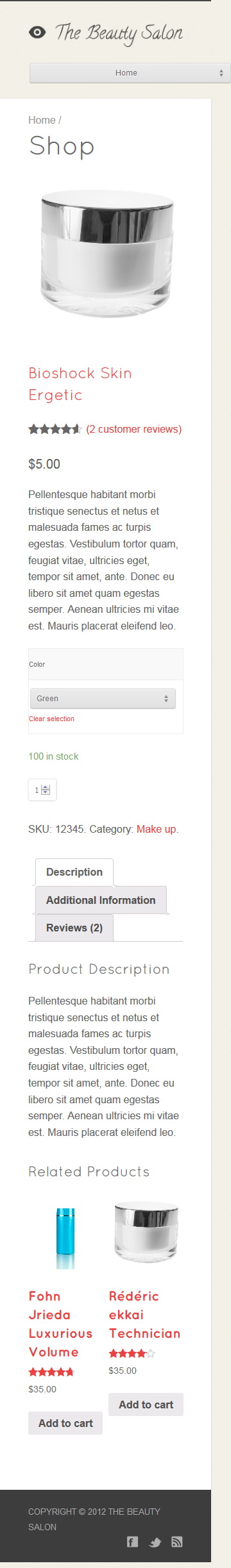This screenshot has height=1568, width=231.
Task: Click the Rédéric ekkai star rating
Action: (132, 1353)
